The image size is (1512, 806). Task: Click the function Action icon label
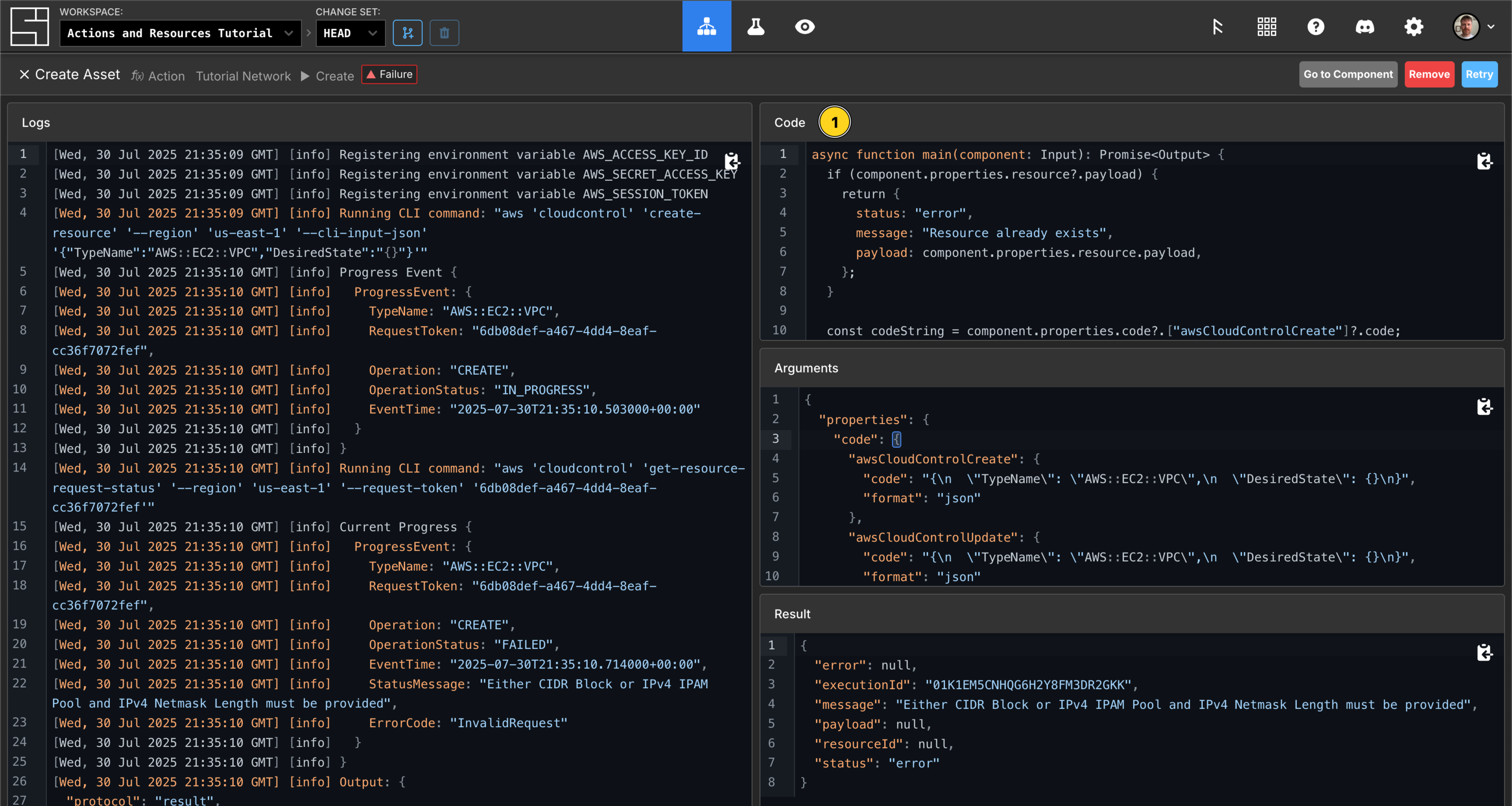(x=158, y=76)
